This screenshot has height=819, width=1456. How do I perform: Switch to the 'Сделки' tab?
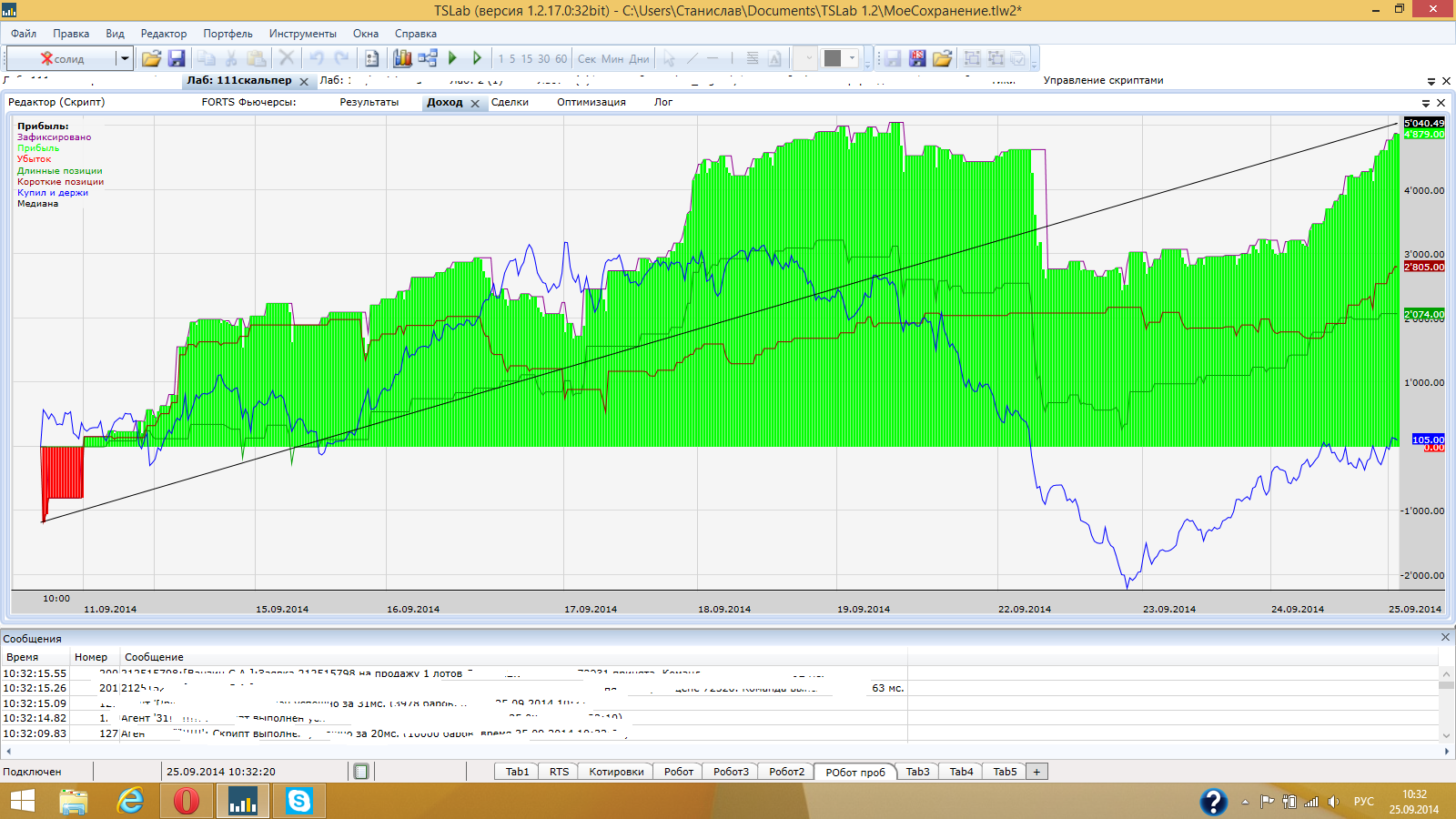[510, 102]
